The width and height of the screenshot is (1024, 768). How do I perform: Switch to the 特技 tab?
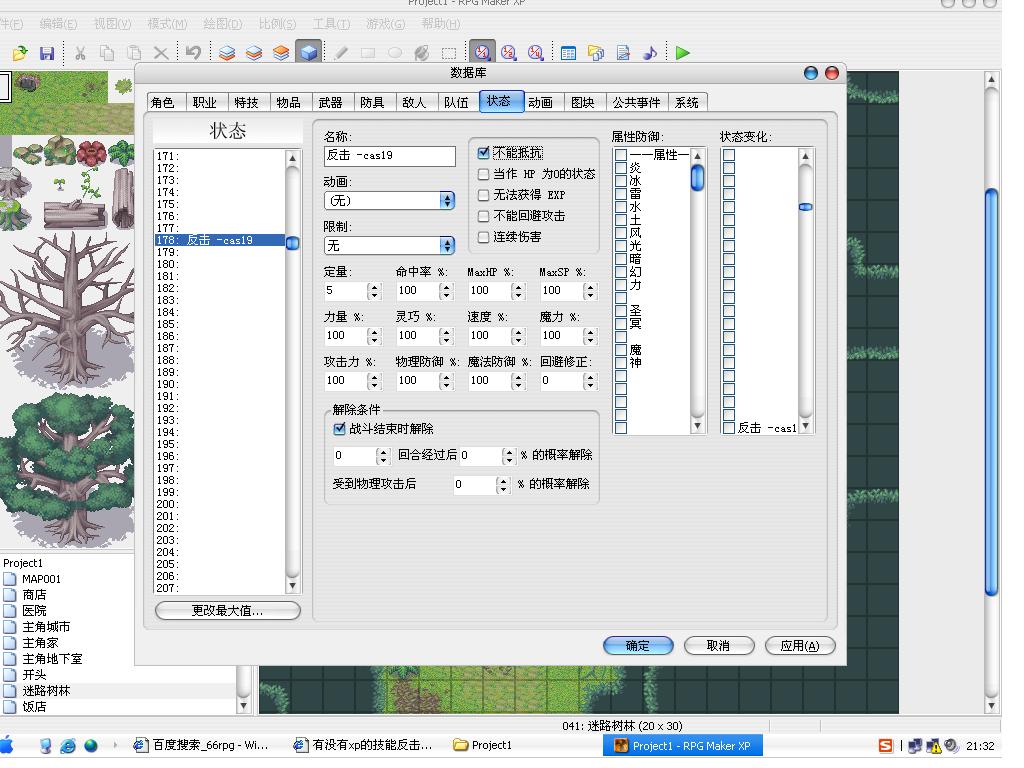(x=246, y=103)
